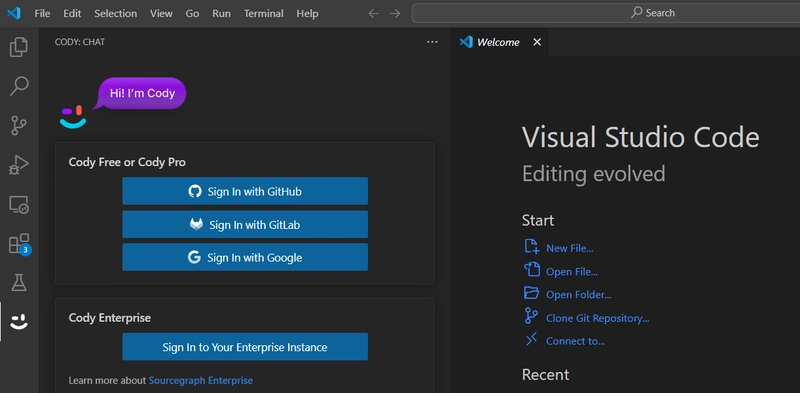
Task: Open the Source Control view icon
Action: (x=19, y=126)
